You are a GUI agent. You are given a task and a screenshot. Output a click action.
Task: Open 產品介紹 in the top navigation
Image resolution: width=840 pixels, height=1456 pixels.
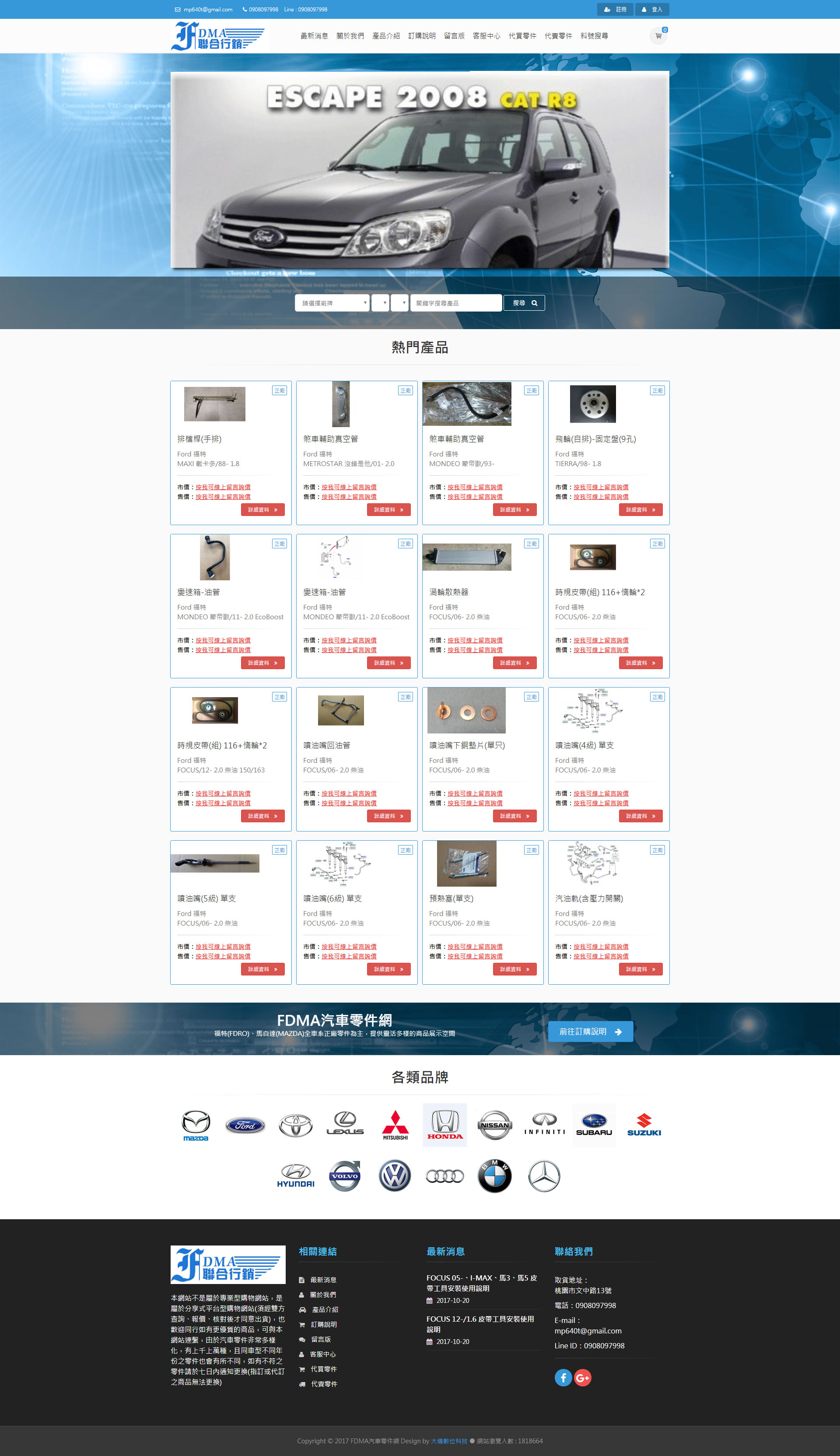click(386, 36)
